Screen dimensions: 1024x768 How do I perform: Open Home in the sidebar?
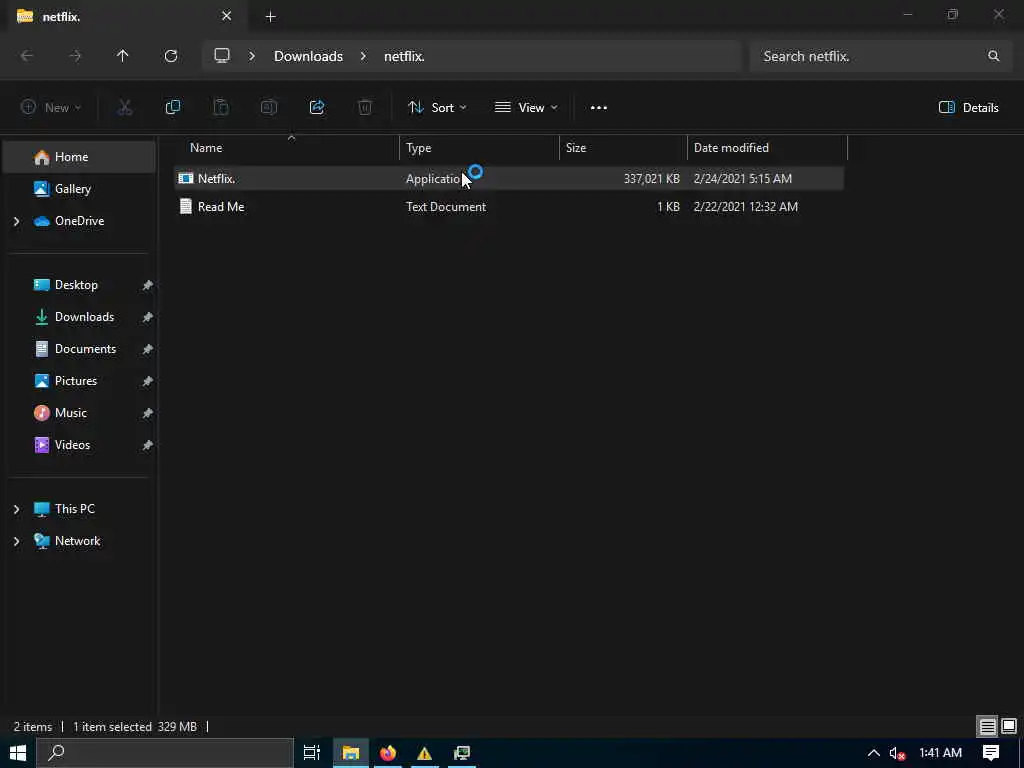79,157
